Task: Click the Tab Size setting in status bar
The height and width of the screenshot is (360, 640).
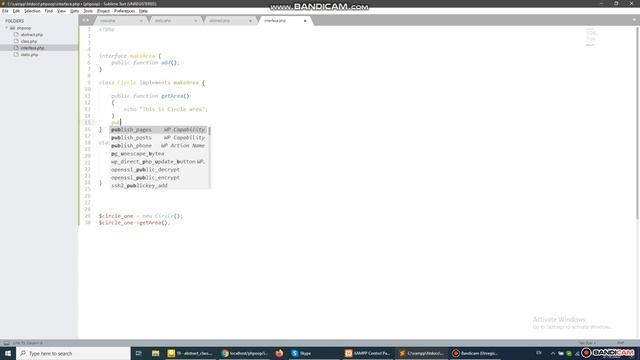Action: click(x=587, y=343)
